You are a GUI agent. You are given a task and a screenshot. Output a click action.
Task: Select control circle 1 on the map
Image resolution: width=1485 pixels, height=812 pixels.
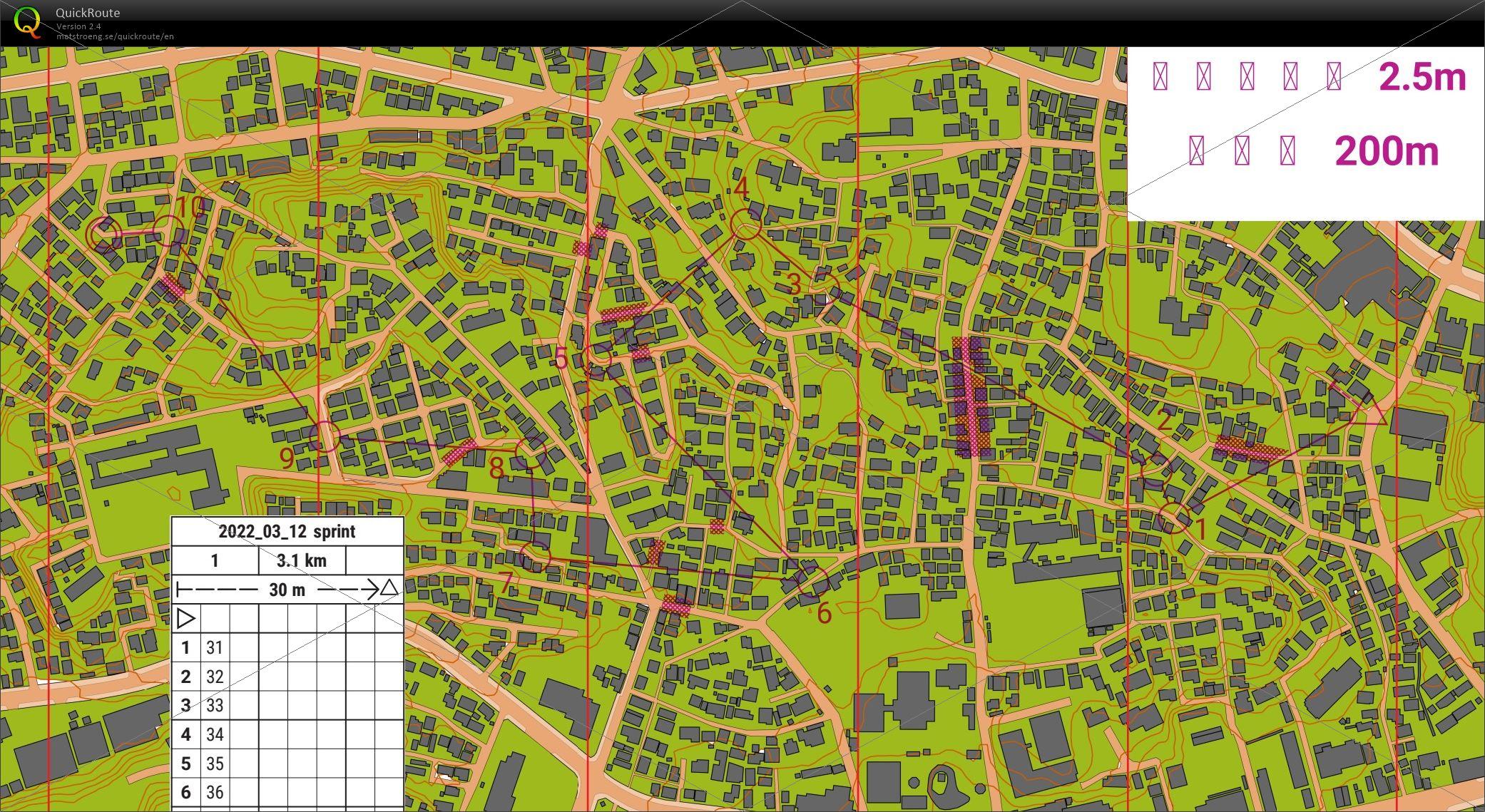(1173, 518)
